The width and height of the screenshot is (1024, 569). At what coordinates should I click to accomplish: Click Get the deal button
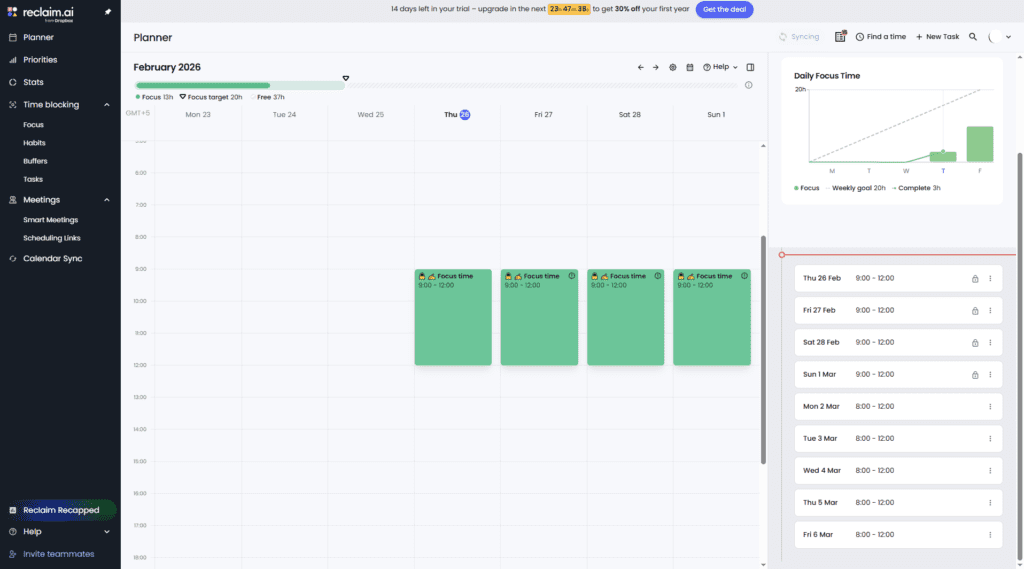tap(724, 9)
